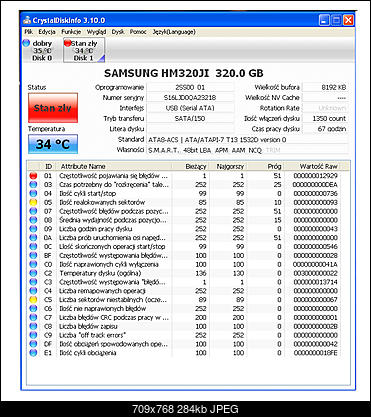Minimize the CrystalDiskInfo window

[x=324, y=20]
